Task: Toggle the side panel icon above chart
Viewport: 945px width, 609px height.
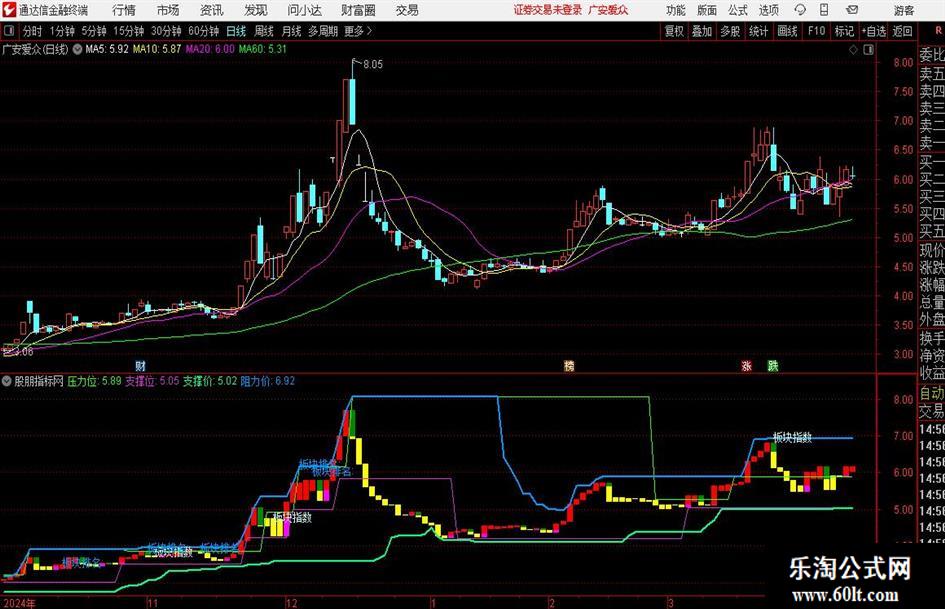Action: [868, 50]
